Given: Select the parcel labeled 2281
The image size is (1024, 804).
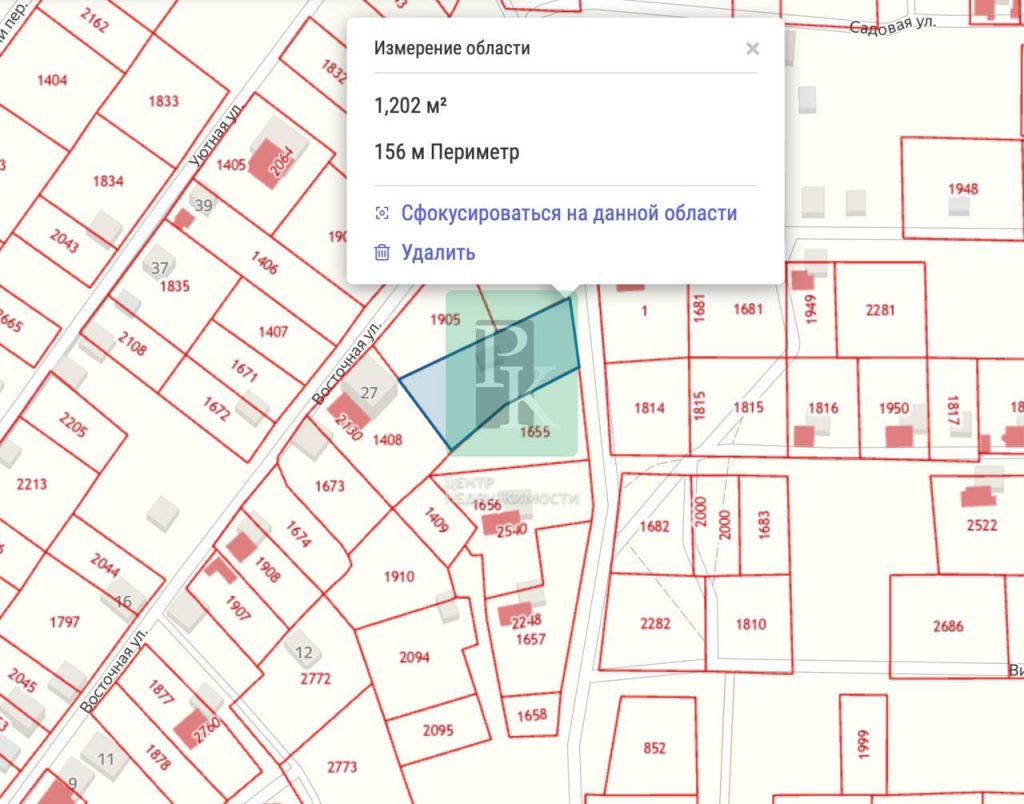Looking at the screenshot, I should 880,309.
